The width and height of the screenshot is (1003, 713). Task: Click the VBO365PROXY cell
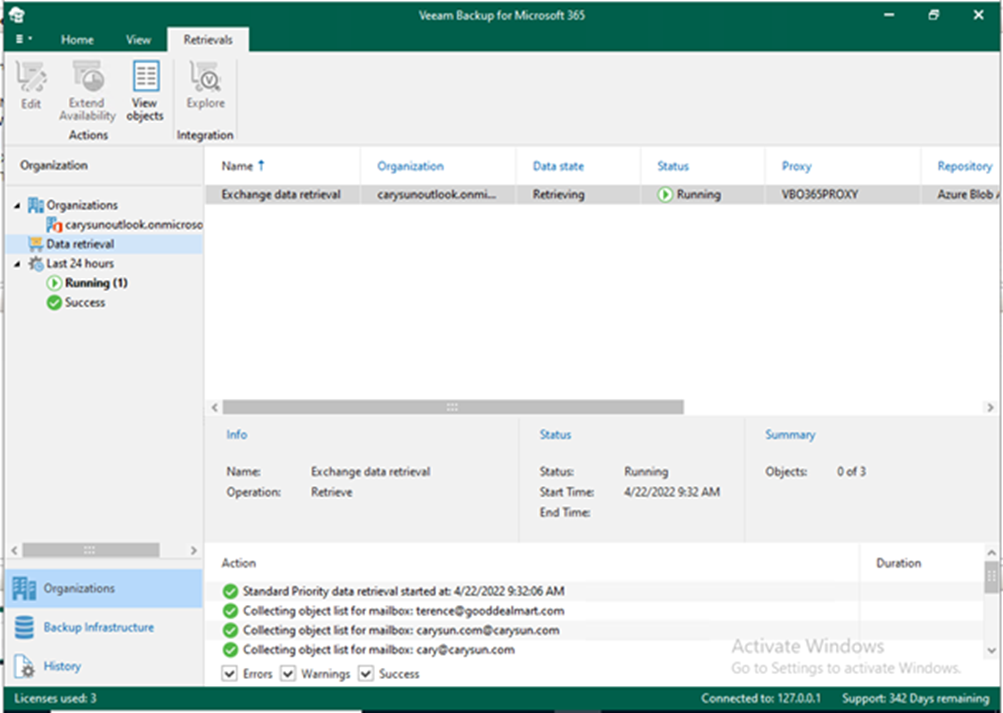tap(819, 194)
